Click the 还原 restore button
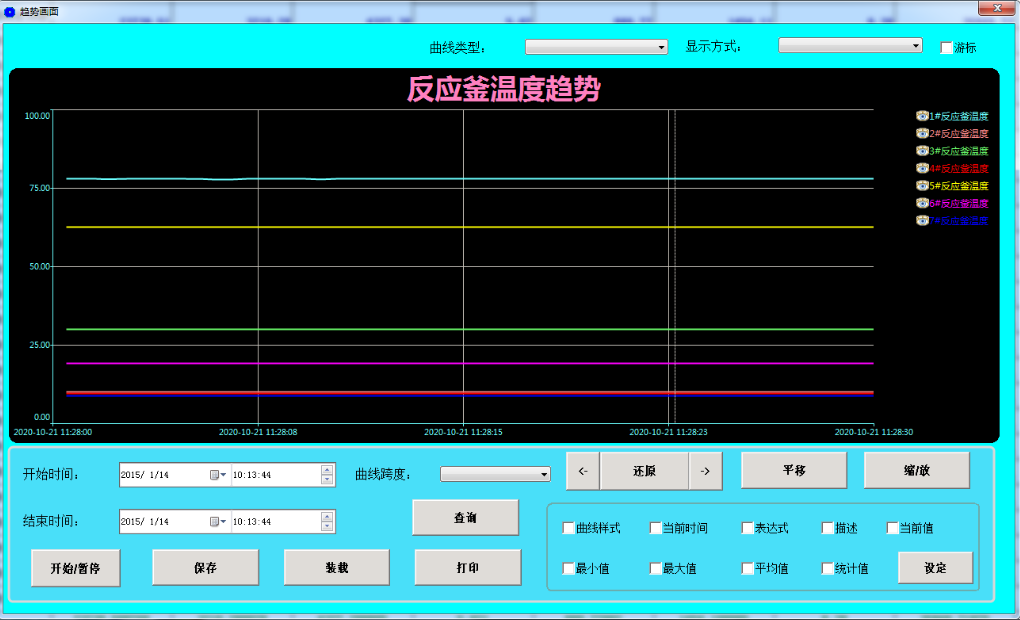Screen dimensions: 1020x620 (x=644, y=471)
